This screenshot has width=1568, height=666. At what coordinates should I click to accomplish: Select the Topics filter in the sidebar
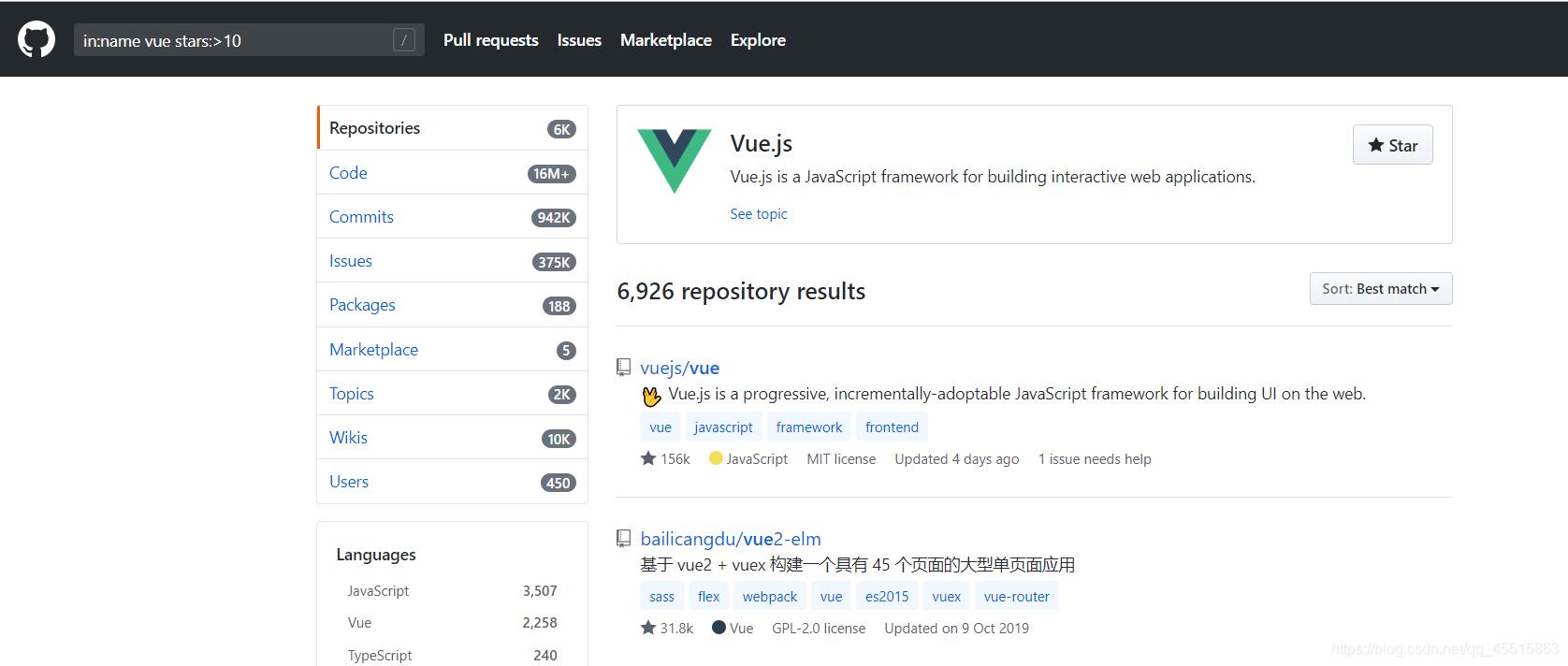click(453, 394)
